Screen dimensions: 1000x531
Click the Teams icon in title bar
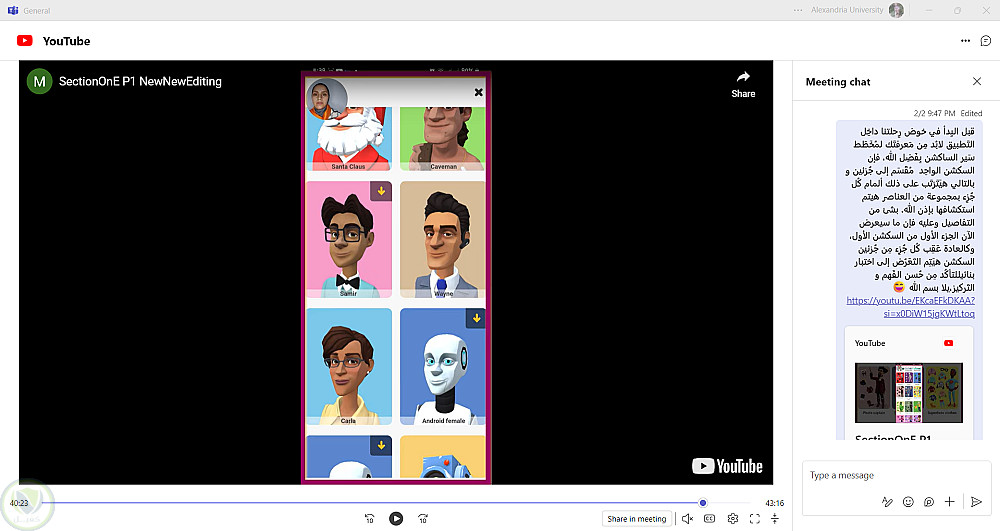(x=12, y=10)
